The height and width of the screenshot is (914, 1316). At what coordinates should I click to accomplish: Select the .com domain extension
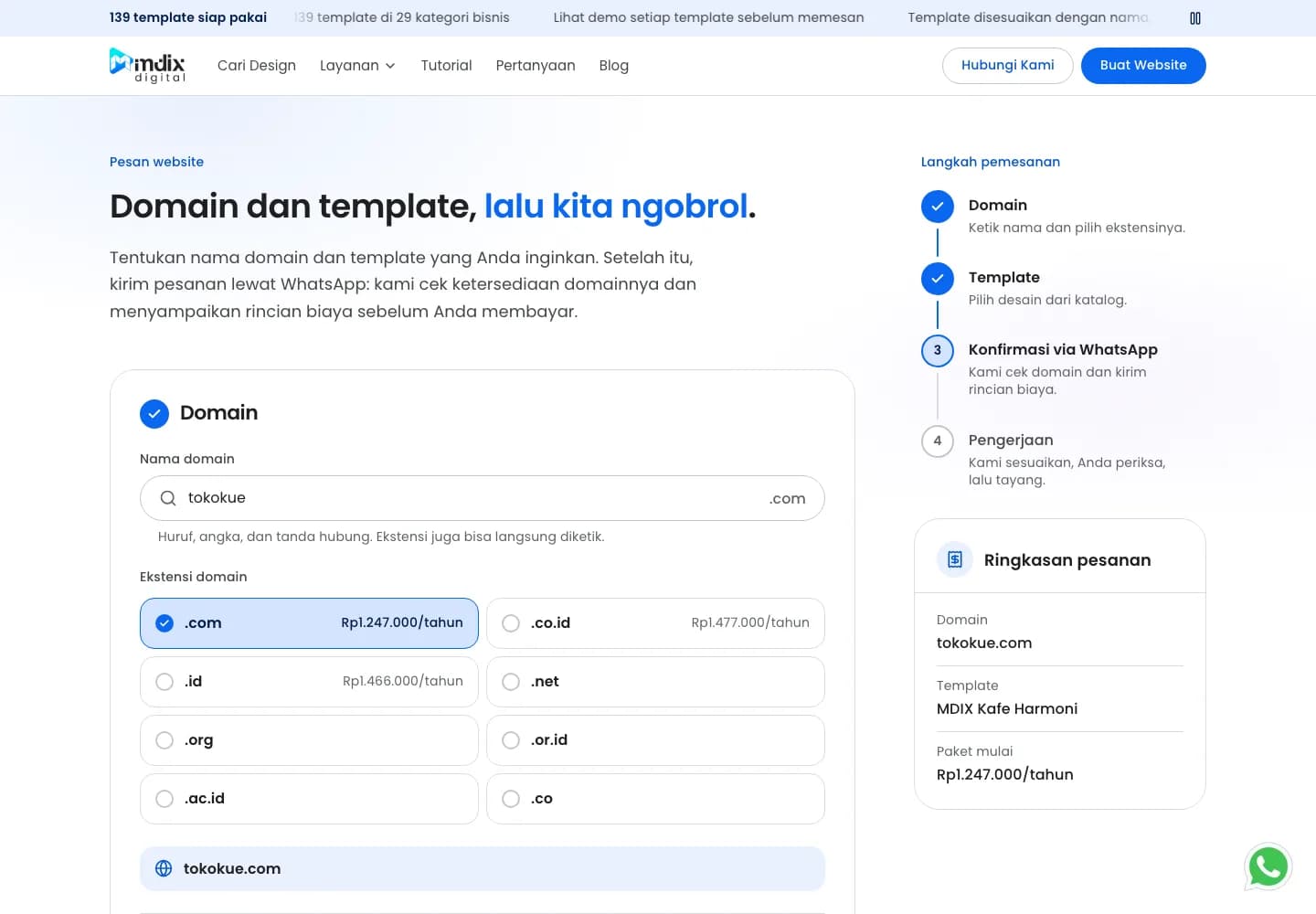309,623
